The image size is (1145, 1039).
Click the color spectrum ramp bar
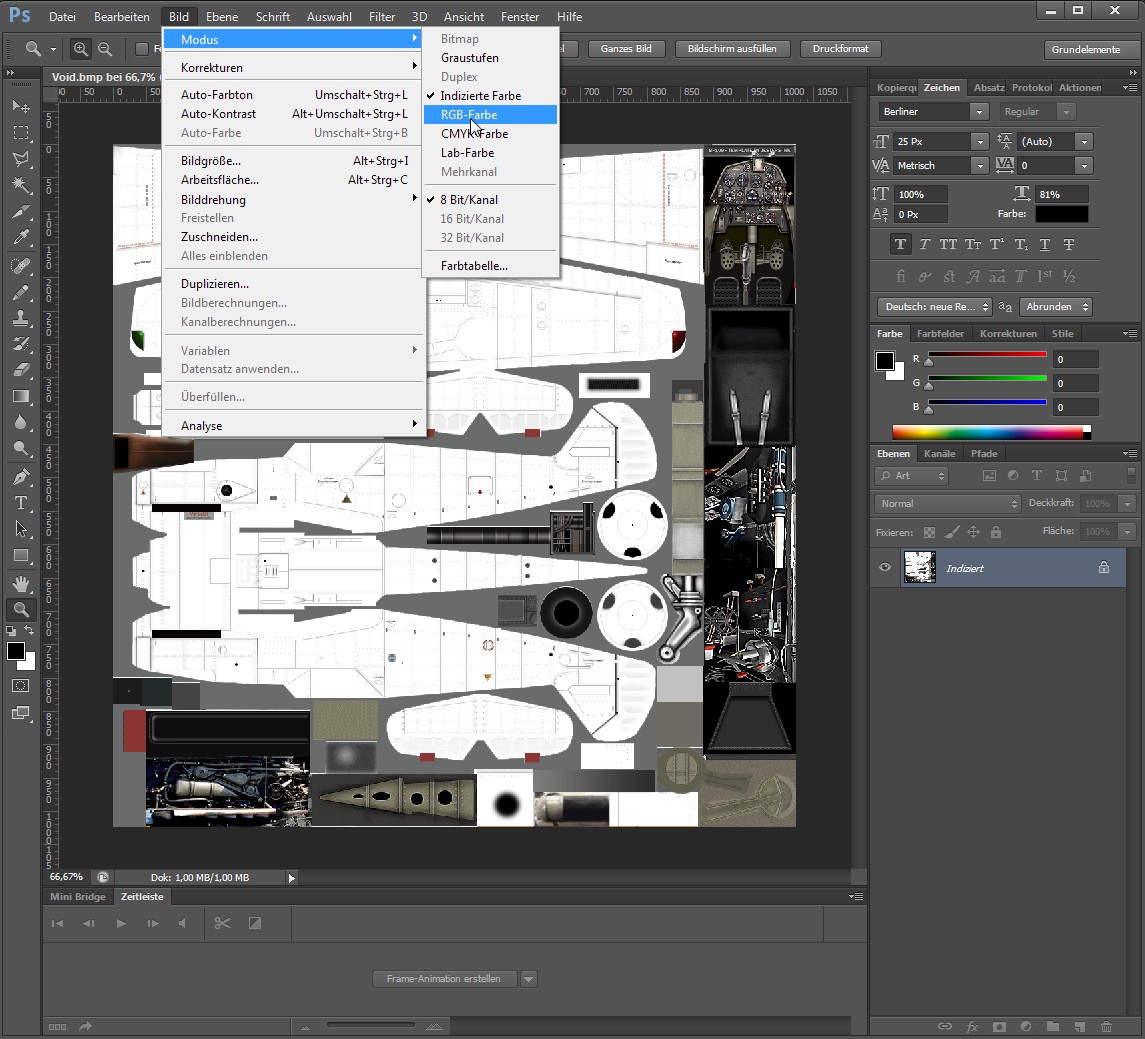click(x=987, y=433)
